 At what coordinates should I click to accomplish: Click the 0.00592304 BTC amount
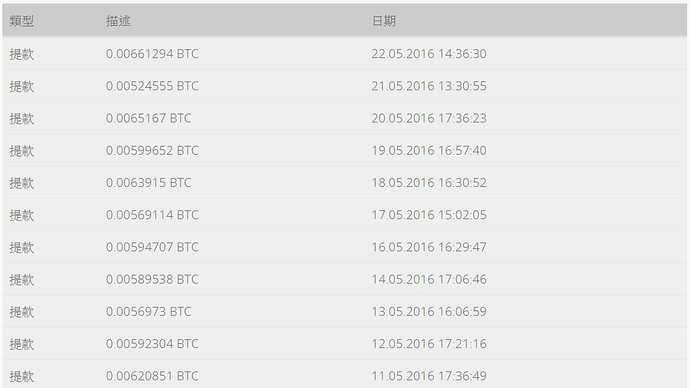152,344
